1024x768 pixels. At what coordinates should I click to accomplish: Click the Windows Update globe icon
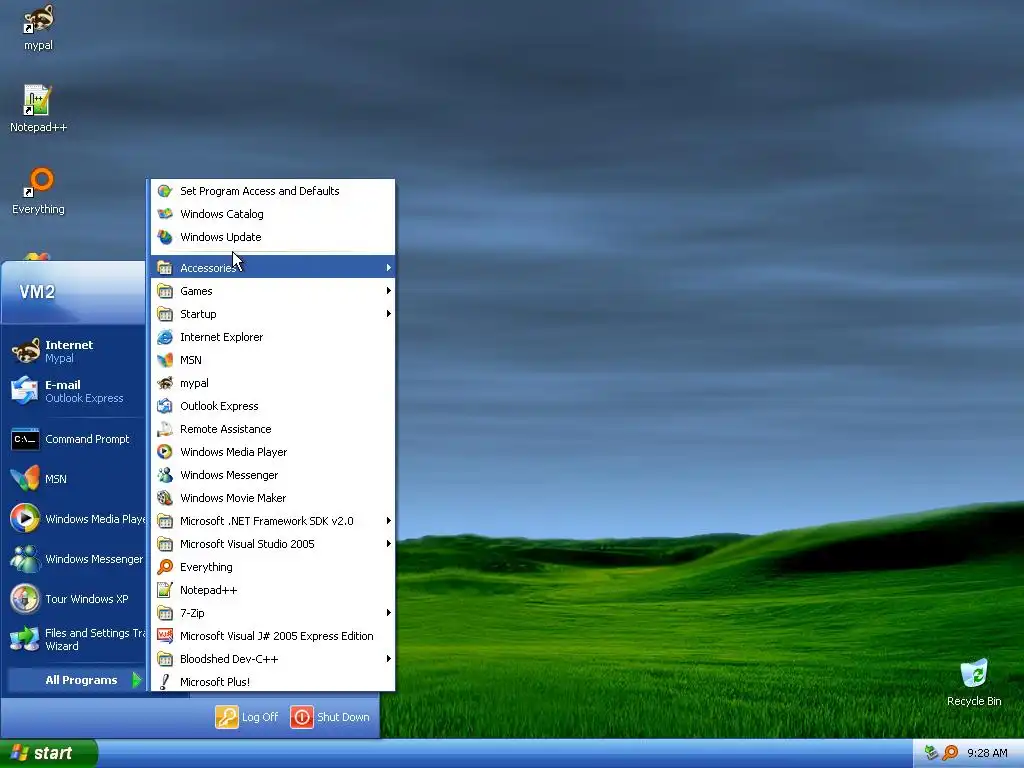point(165,237)
